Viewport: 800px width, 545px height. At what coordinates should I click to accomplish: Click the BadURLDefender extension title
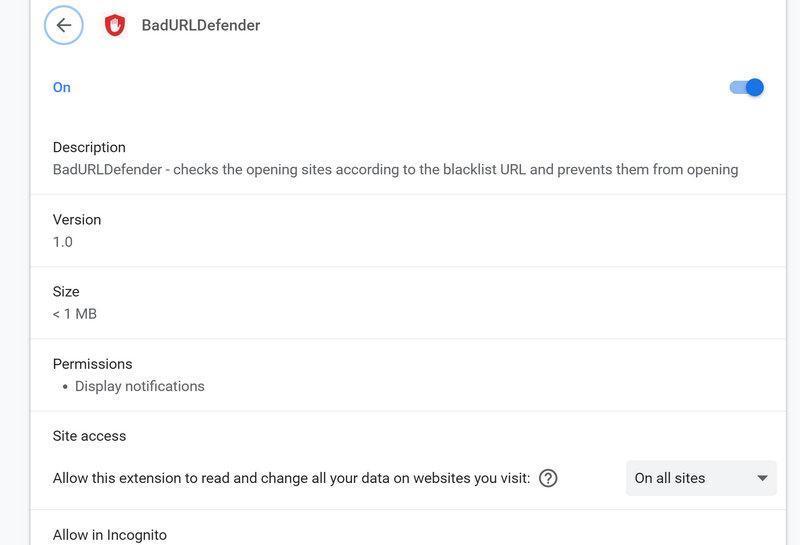click(201, 25)
